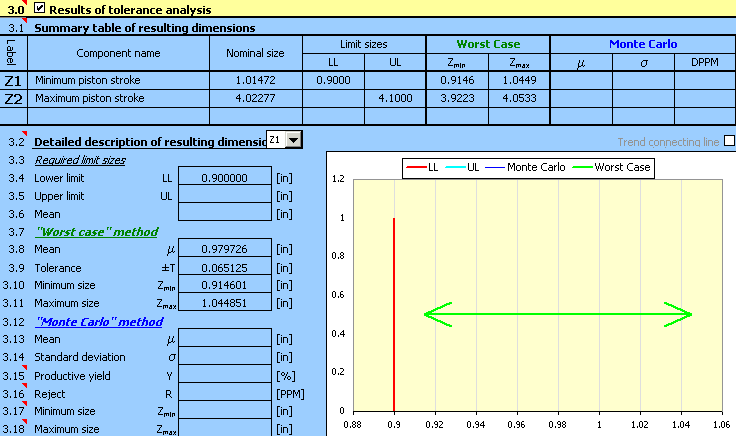
Task: Select nominal size cell 4.02277
Action: coord(256,99)
